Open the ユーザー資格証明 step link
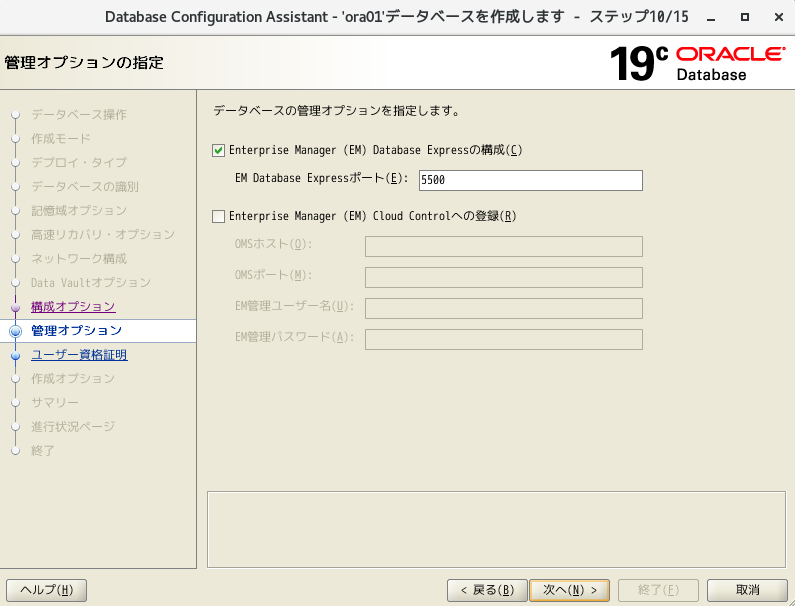Screen dimensions: 795x606 pyautogui.click(x=79, y=354)
